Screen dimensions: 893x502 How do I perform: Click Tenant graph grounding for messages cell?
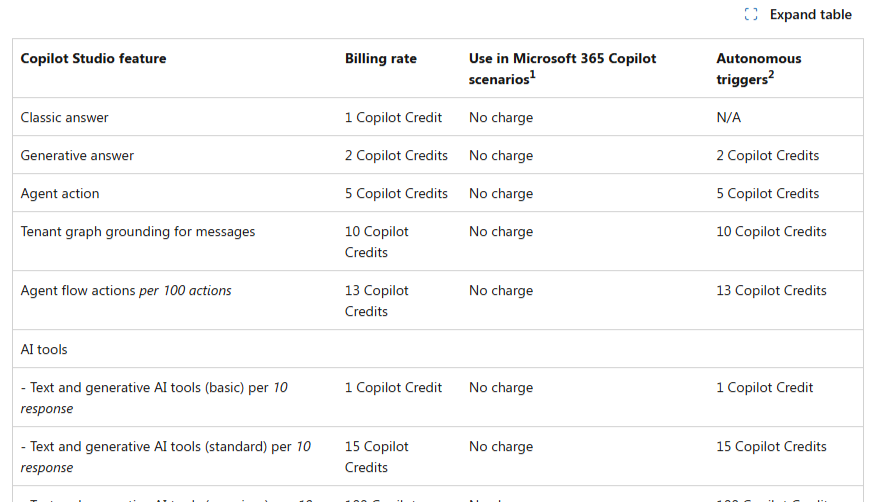click(138, 232)
